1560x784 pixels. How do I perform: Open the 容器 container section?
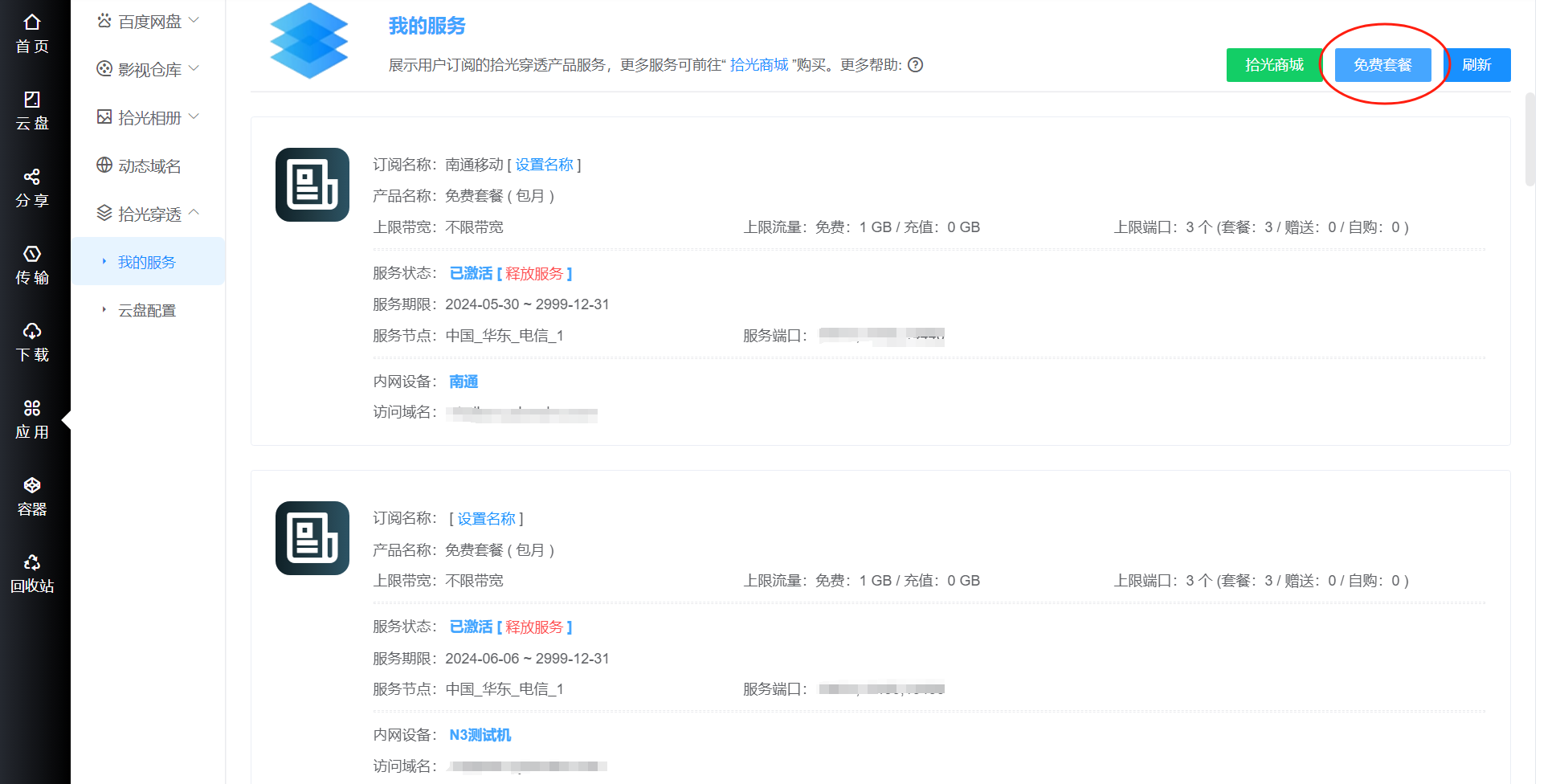pyautogui.click(x=32, y=496)
